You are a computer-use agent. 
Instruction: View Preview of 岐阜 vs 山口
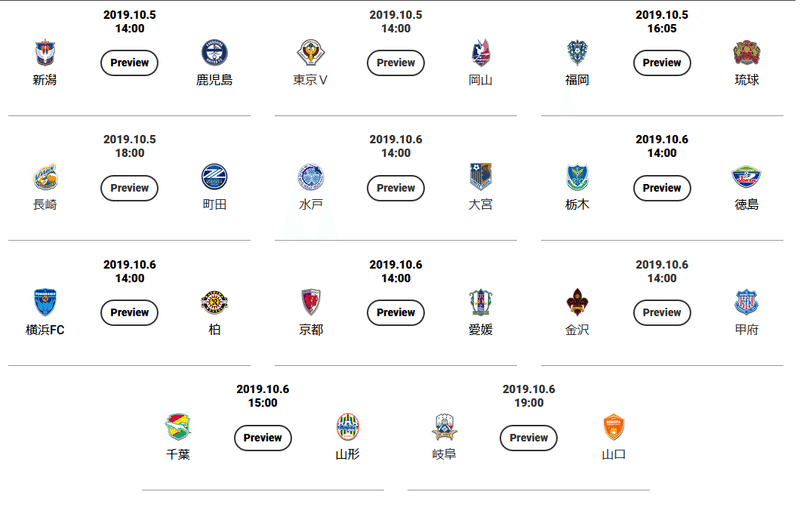point(529,438)
